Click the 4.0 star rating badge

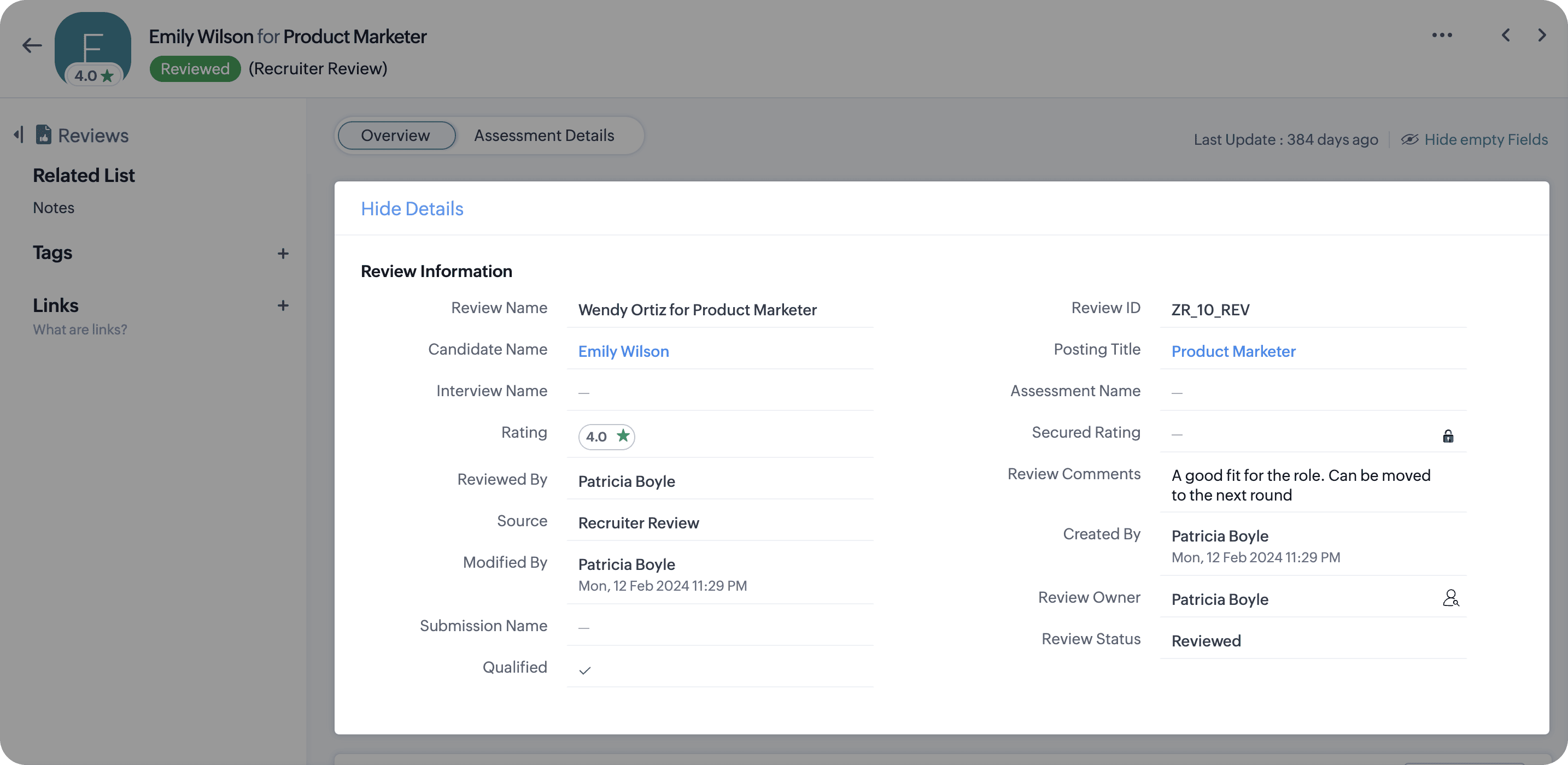click(x=606, y=437)
